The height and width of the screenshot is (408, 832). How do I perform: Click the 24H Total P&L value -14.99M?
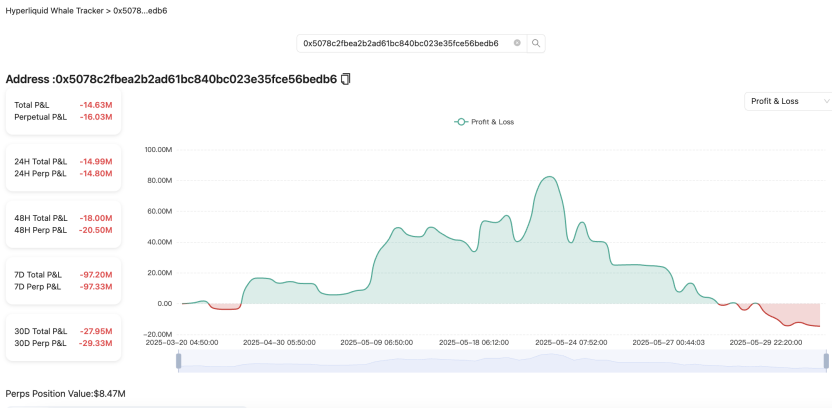[x=96, y=162]
